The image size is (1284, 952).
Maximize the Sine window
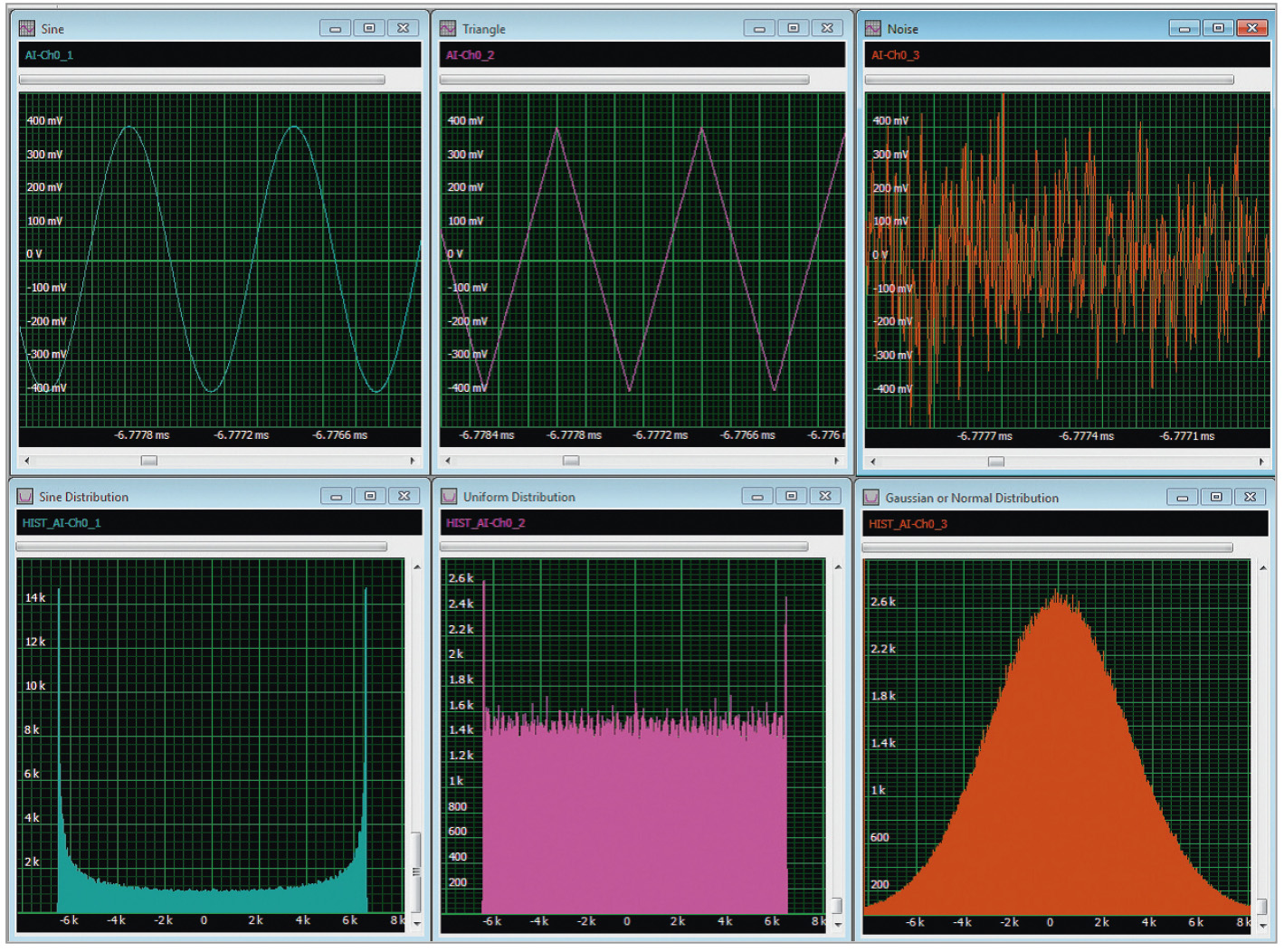(x=369, y=29)
